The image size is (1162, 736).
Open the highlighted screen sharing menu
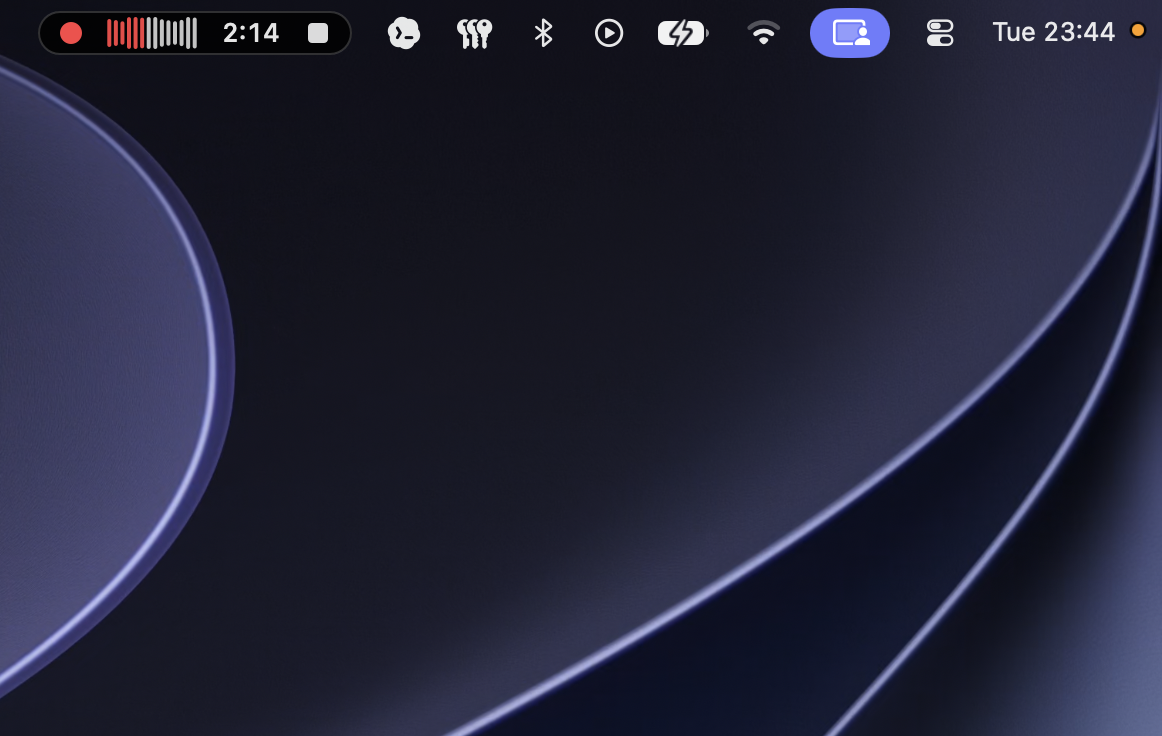coord(850,33)
